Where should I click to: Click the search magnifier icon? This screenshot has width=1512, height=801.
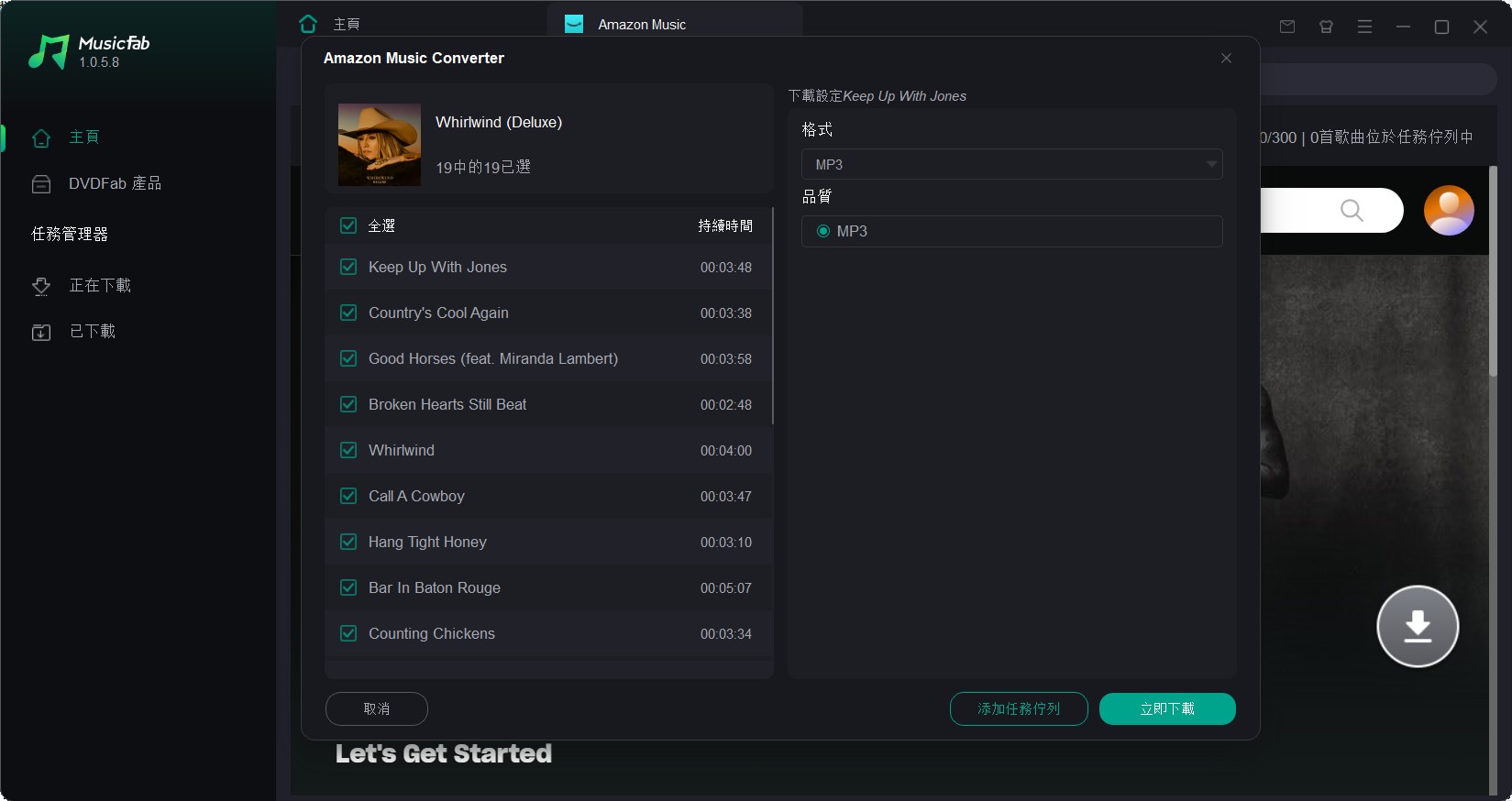point(1352,211)
